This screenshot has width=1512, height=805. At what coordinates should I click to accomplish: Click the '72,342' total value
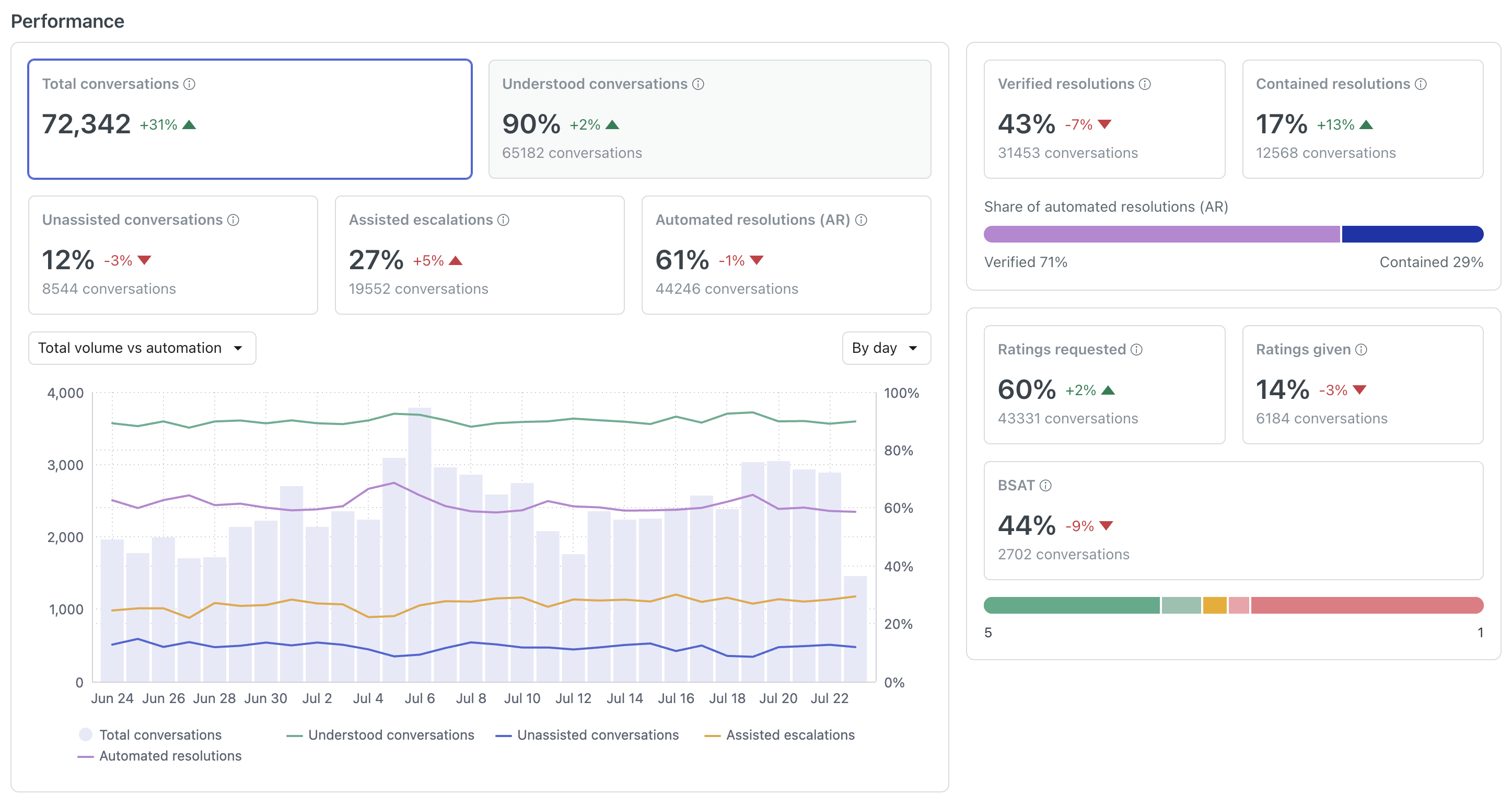86,124
